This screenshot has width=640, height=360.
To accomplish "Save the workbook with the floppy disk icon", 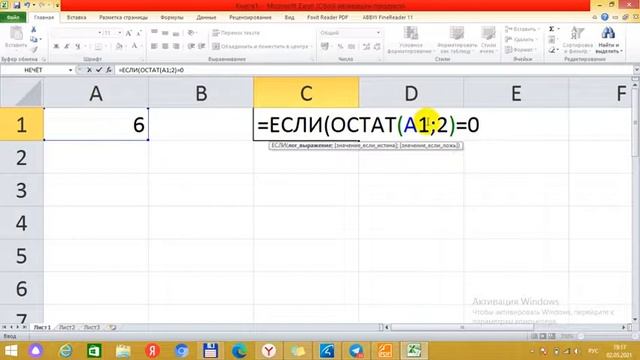I will point(17,5).
